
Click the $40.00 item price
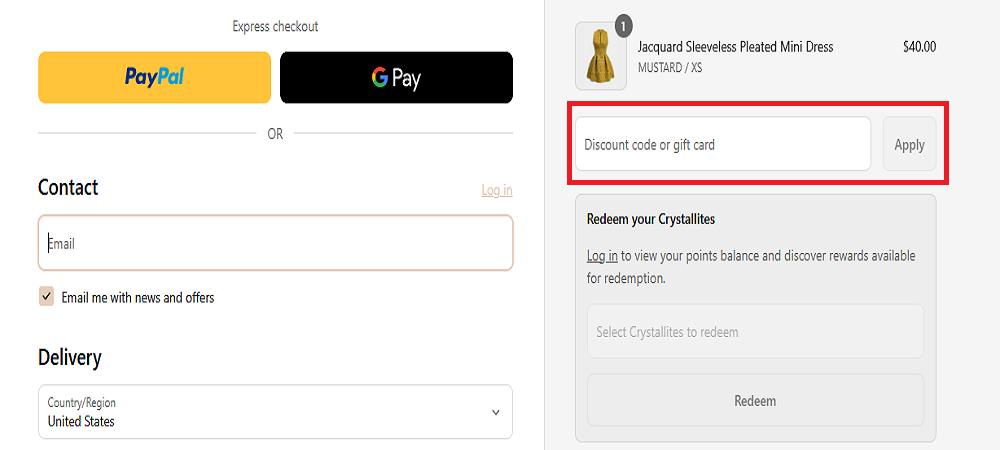tap(919, 47)
